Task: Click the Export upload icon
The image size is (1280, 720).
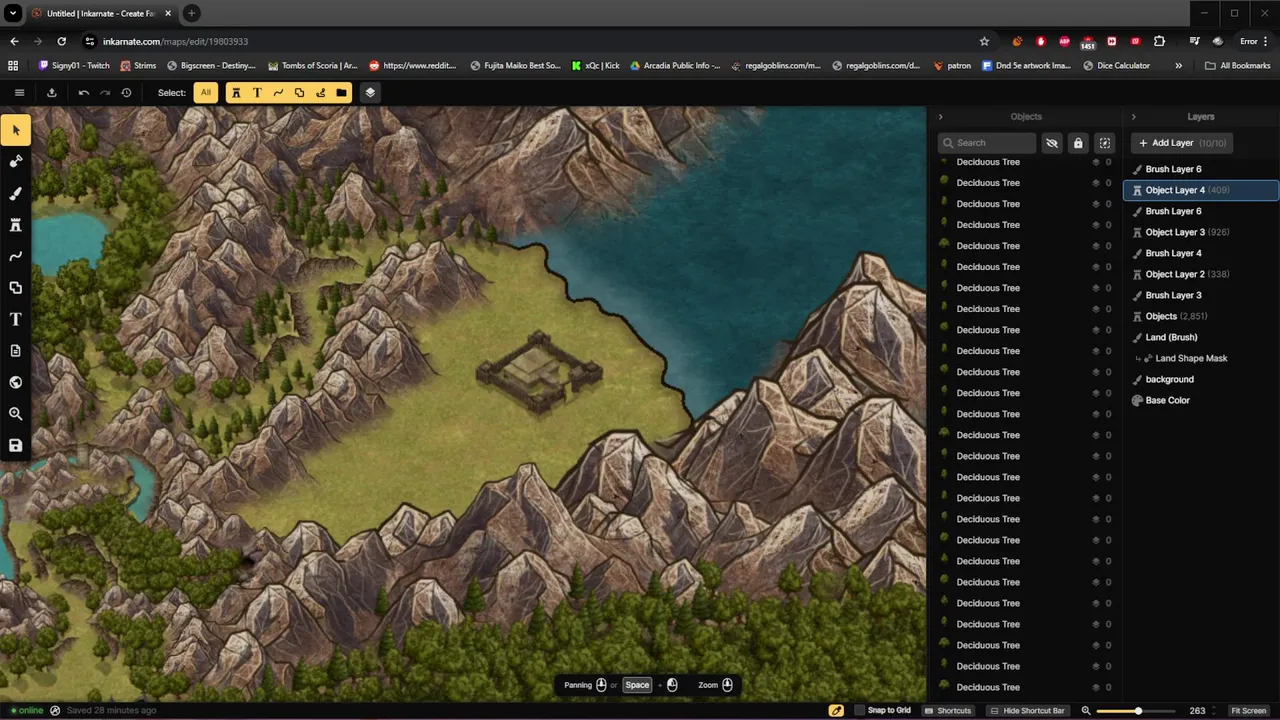Action: point(51,92)
